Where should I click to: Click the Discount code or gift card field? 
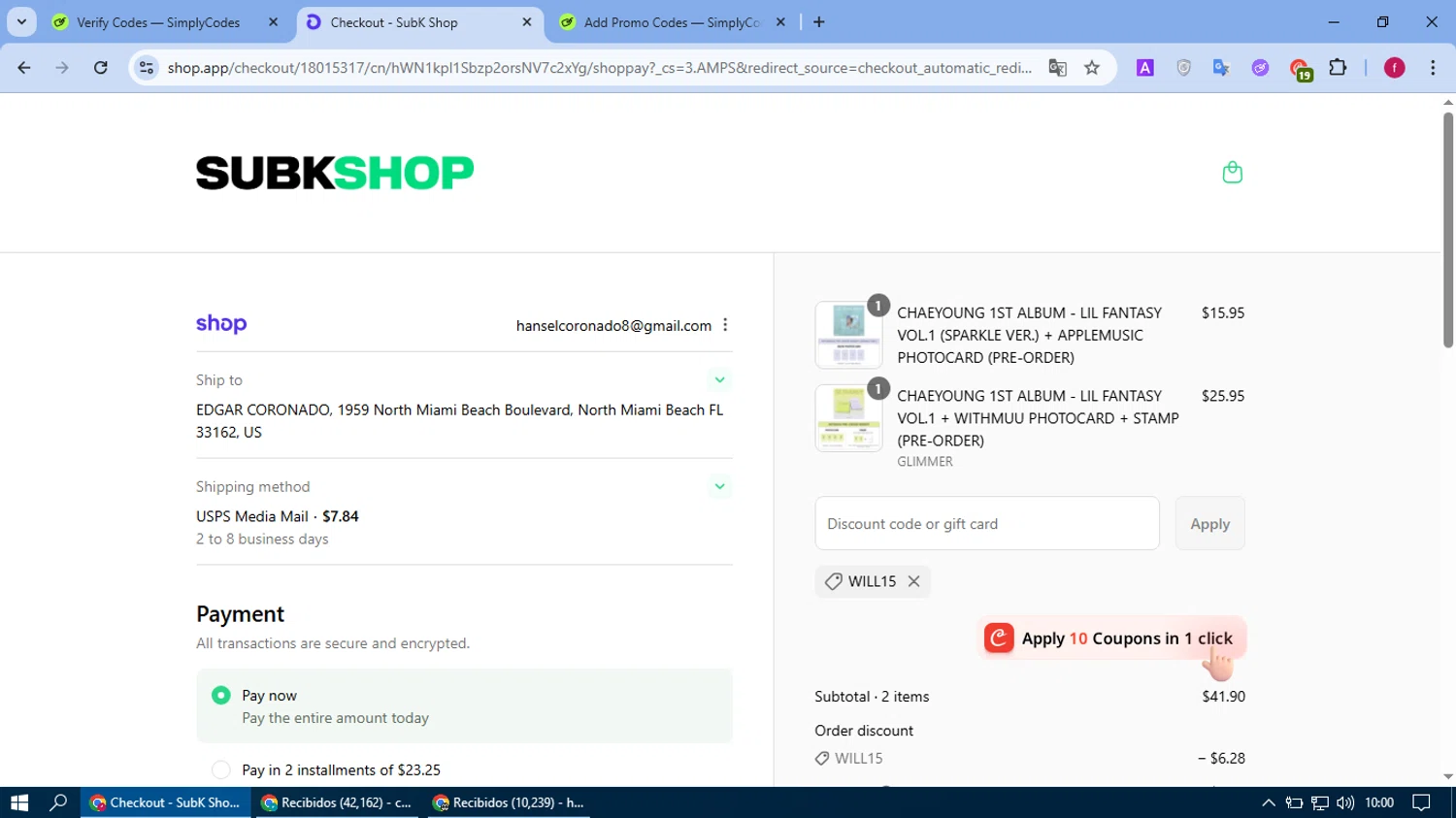(x=987, y=523)
